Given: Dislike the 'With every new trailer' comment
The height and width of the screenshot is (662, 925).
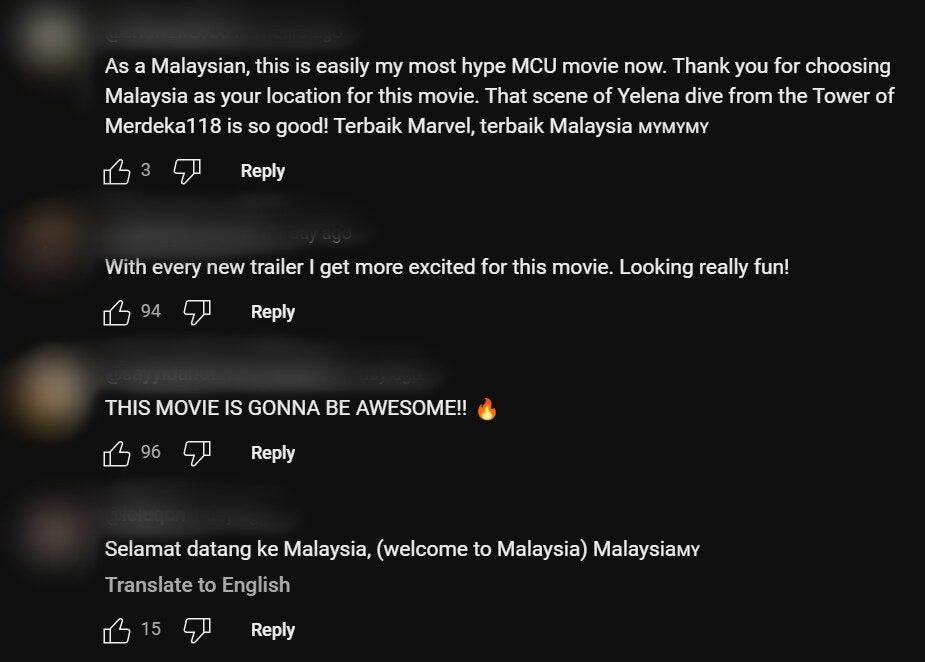Looking at the screenshot, I should (197, 313).
